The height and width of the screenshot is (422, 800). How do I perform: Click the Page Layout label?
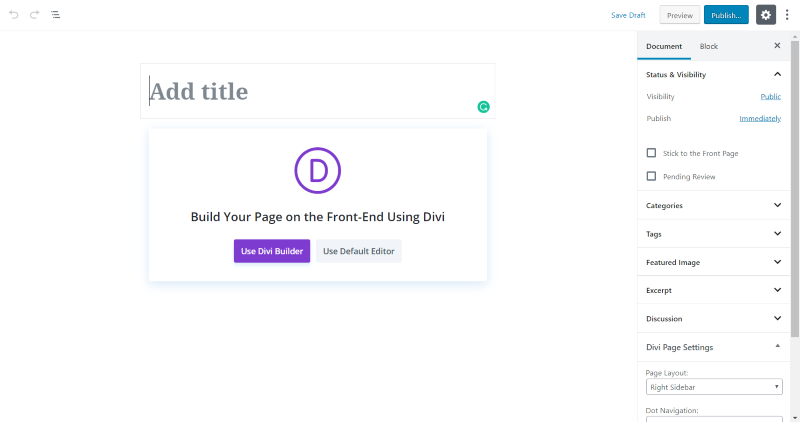click(666, 373)
